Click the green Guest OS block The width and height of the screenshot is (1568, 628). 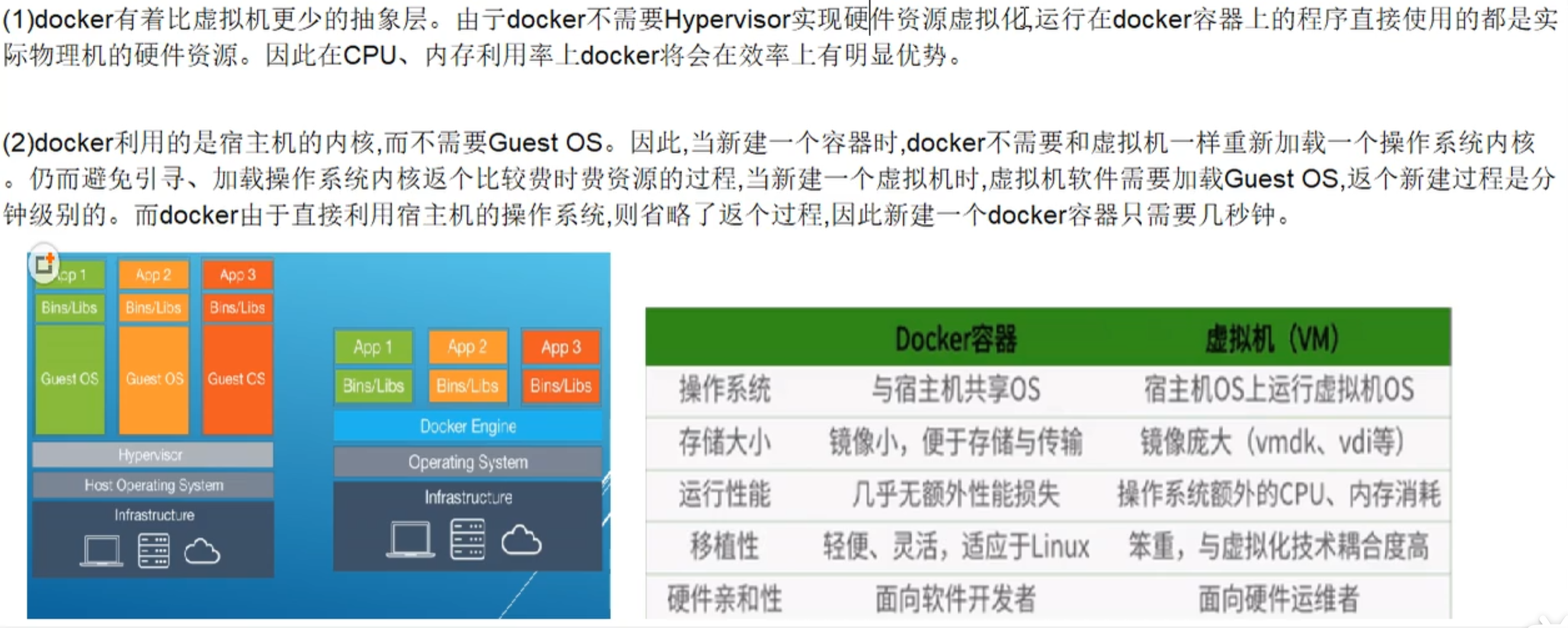[69, 379]
